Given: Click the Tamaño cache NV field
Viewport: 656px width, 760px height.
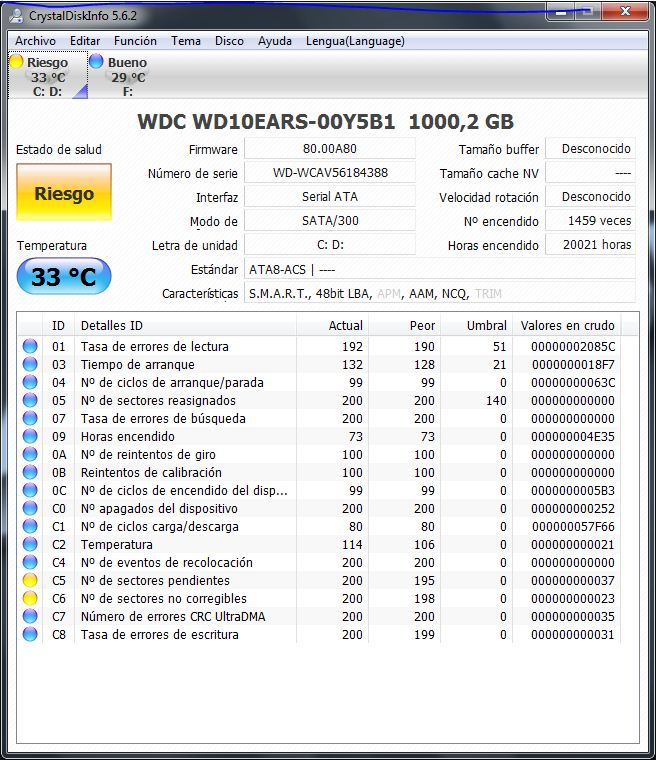Looking at the screenshot, I should 591,173.
